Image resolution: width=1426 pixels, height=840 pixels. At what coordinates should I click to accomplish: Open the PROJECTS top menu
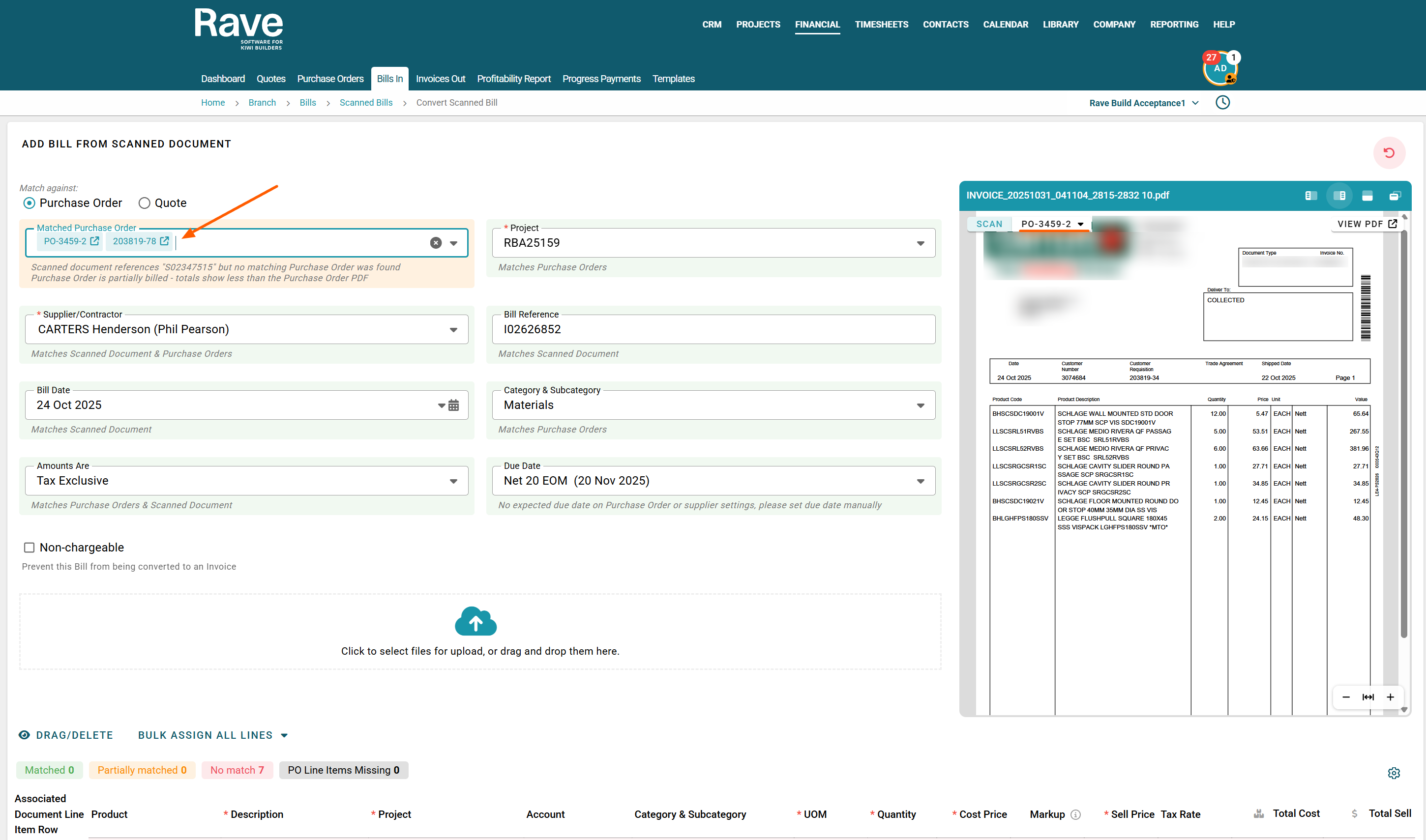point(758,25)
